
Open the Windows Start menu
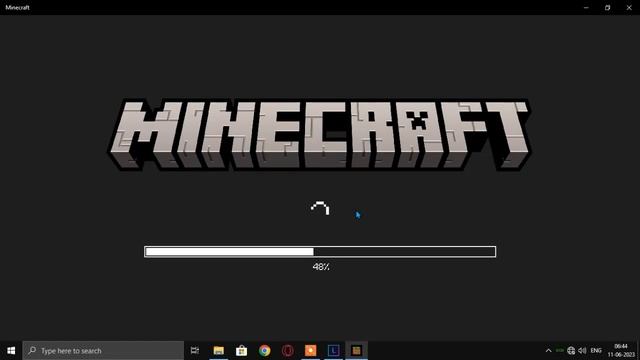tap(11, 351)
